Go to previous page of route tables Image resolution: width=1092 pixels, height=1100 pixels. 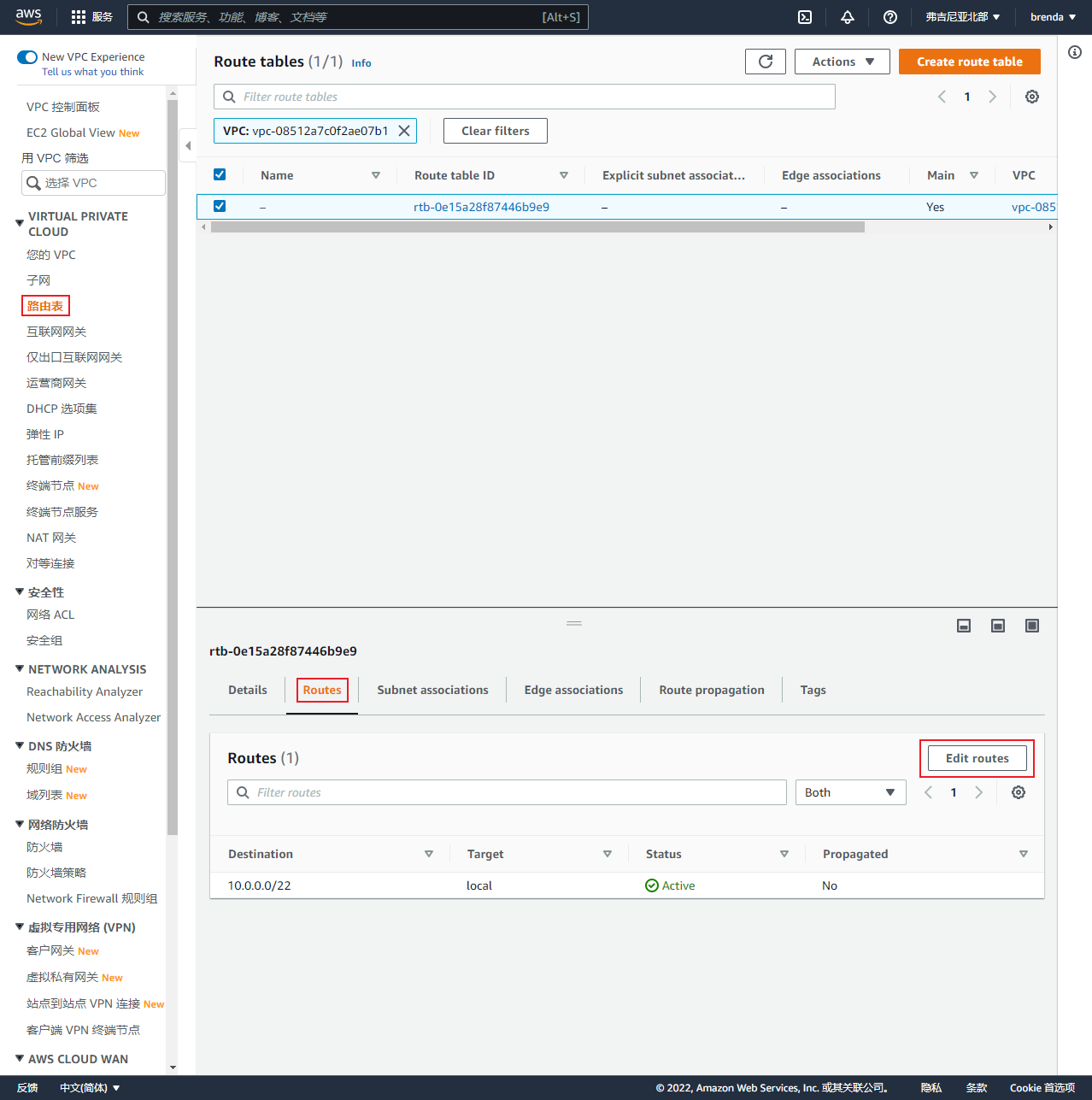coord(942,97)
